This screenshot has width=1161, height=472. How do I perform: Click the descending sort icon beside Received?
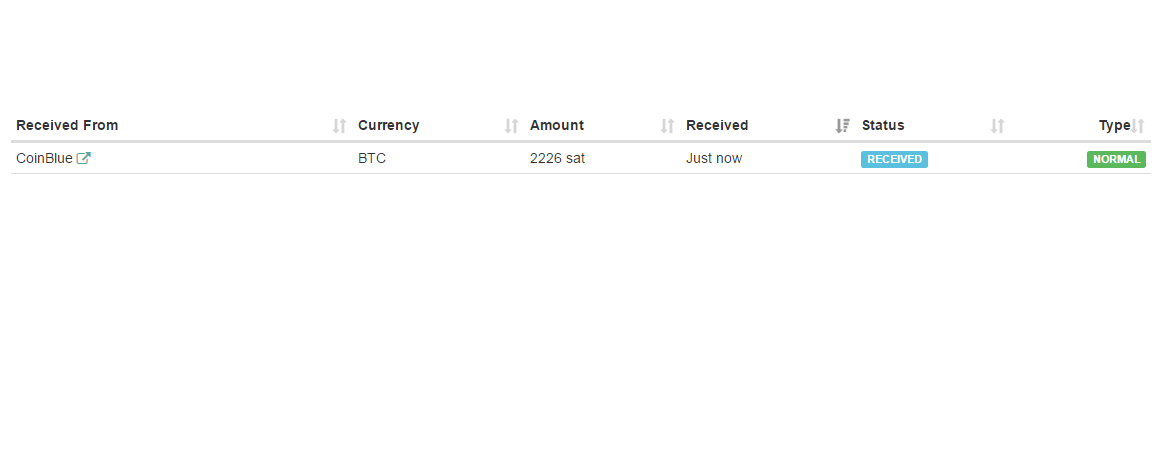(842, 126)
